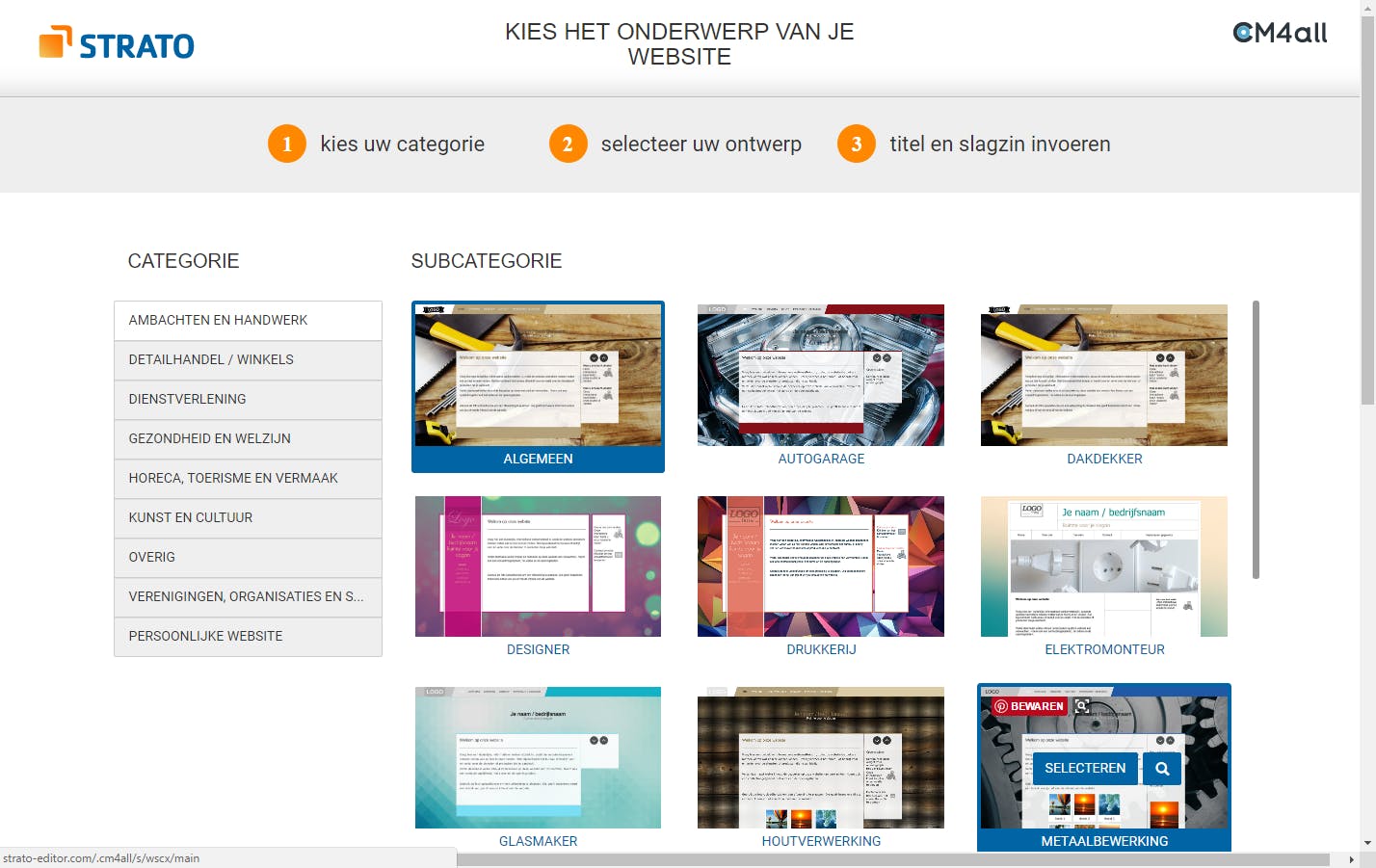Click the magnifier preview button on Metaalbewerking
1376x868 pixels.
pos(1162,769)
